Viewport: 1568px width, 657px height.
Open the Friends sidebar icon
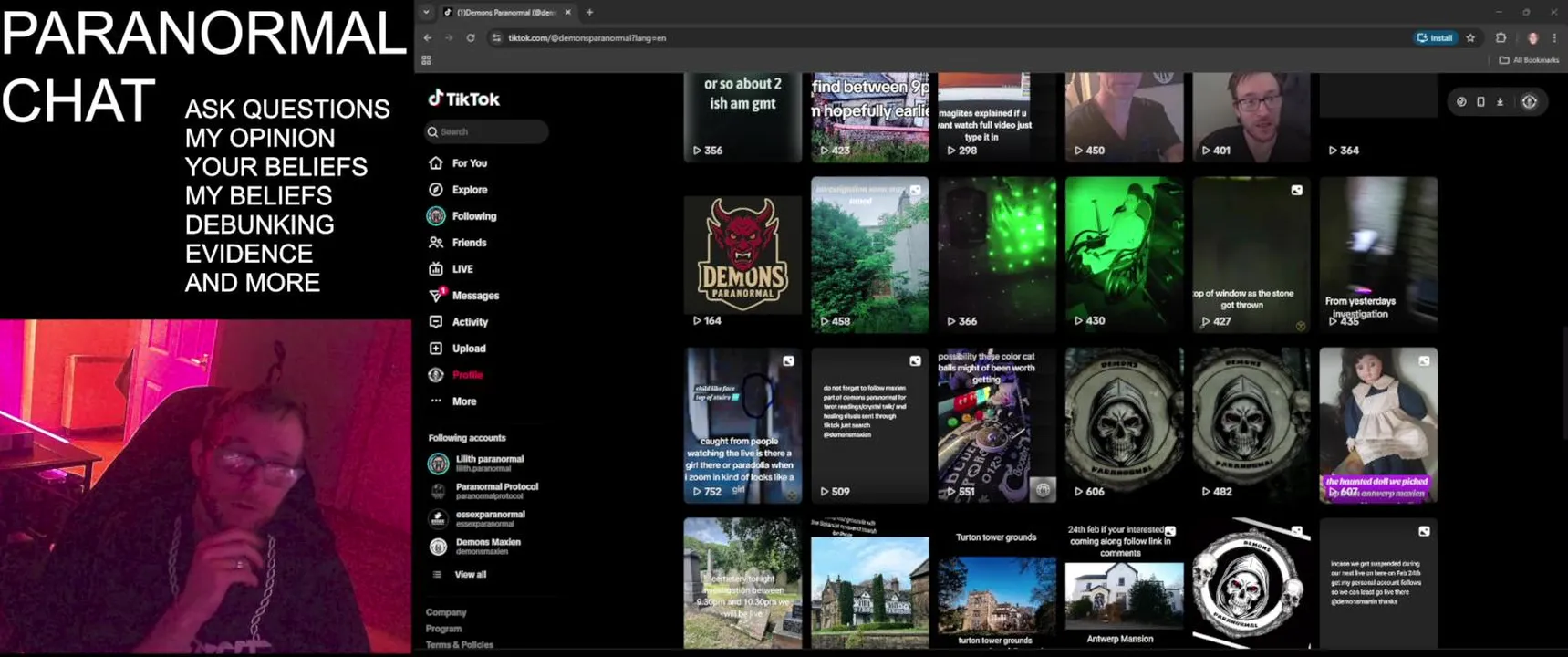pos(436,242)
